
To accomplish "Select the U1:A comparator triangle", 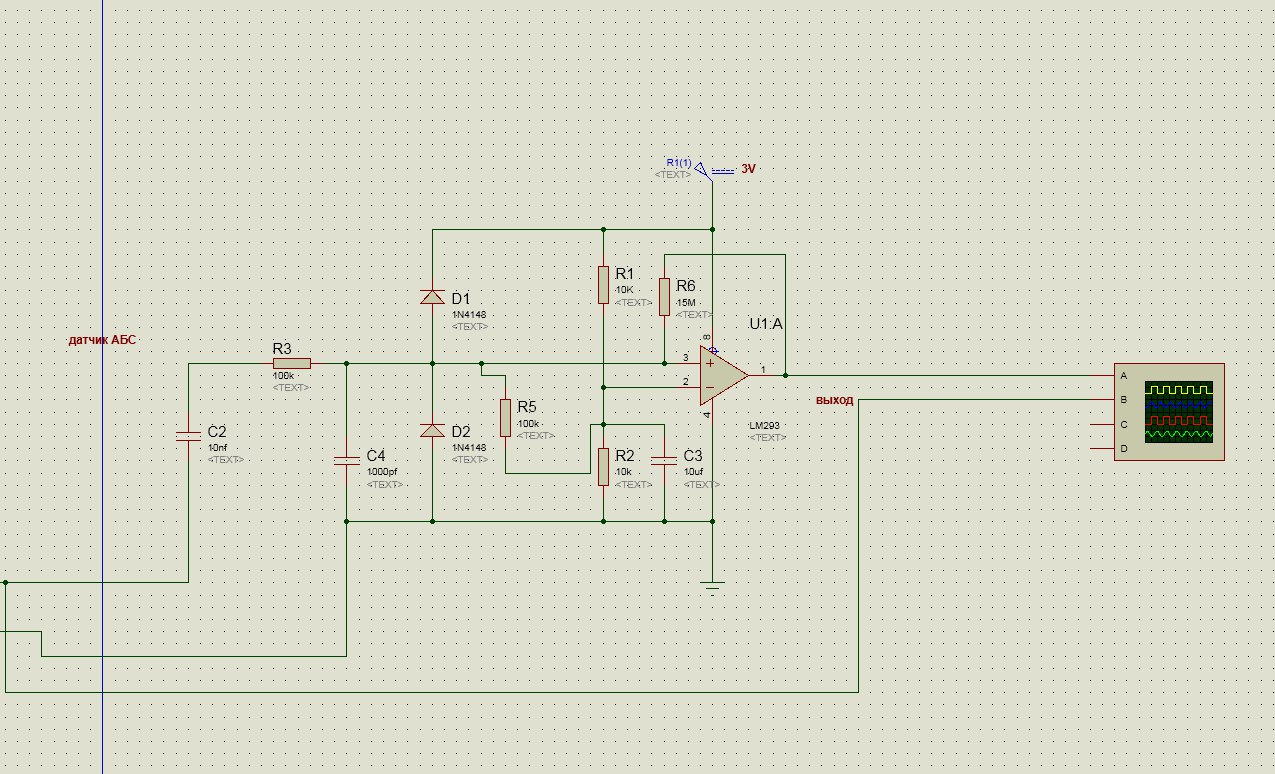I will tap(724, 375).
